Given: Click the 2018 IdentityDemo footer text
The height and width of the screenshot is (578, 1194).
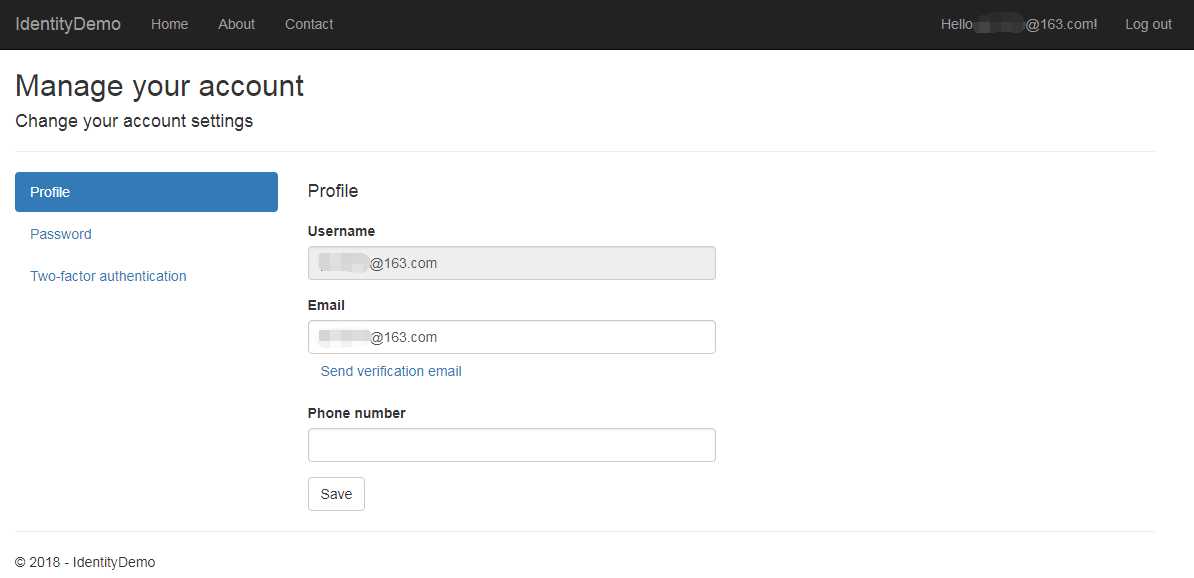Looking at the screenshot, I should pyautogui.click(x=85, y=562).
